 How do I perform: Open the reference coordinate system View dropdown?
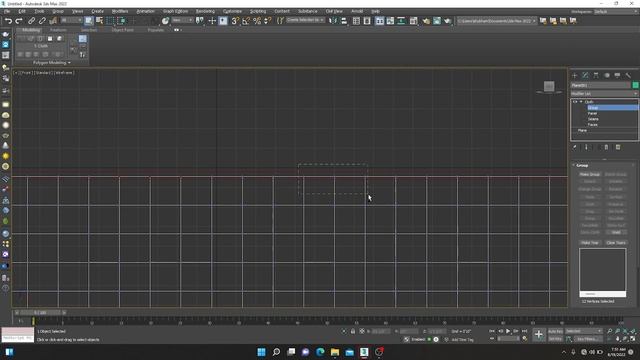pos(182,20)
